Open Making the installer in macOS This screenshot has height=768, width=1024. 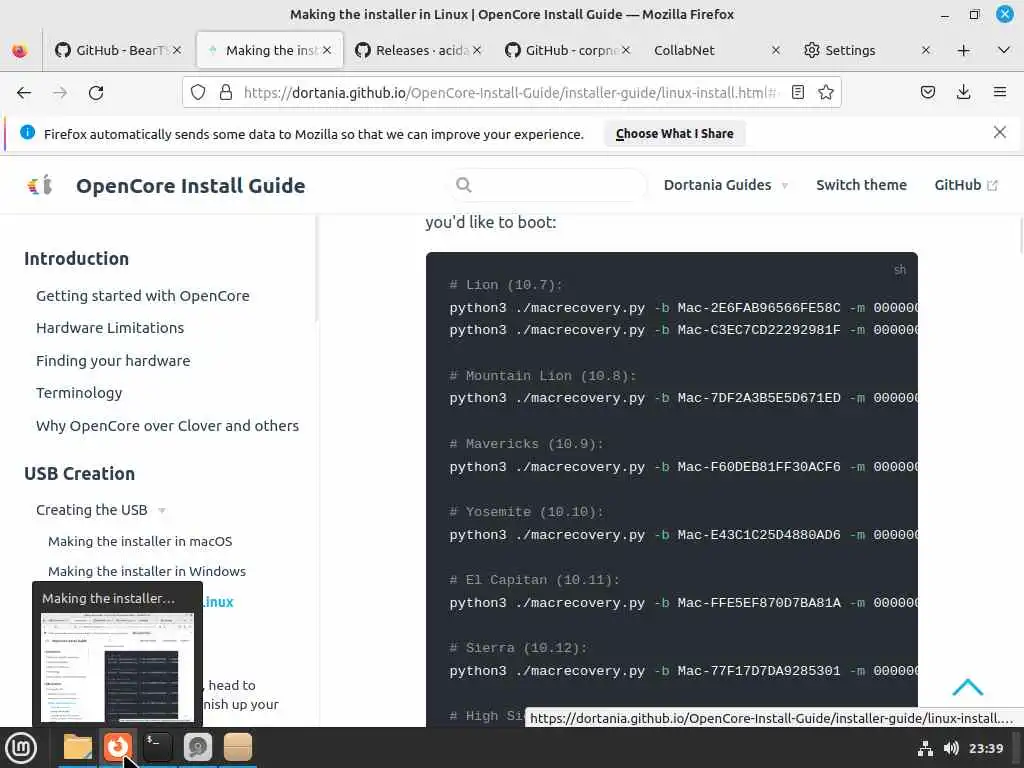(140, 541)
